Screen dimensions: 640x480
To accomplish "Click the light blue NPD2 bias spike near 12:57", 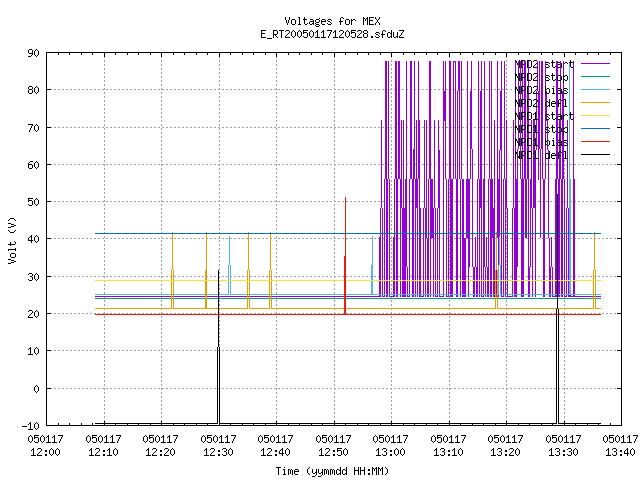I will [x=372, y=265].
